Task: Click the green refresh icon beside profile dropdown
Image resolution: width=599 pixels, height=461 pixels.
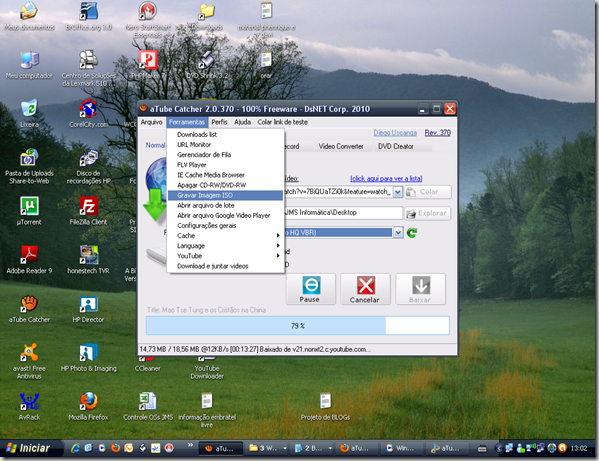Action: [x=412, y=233]
